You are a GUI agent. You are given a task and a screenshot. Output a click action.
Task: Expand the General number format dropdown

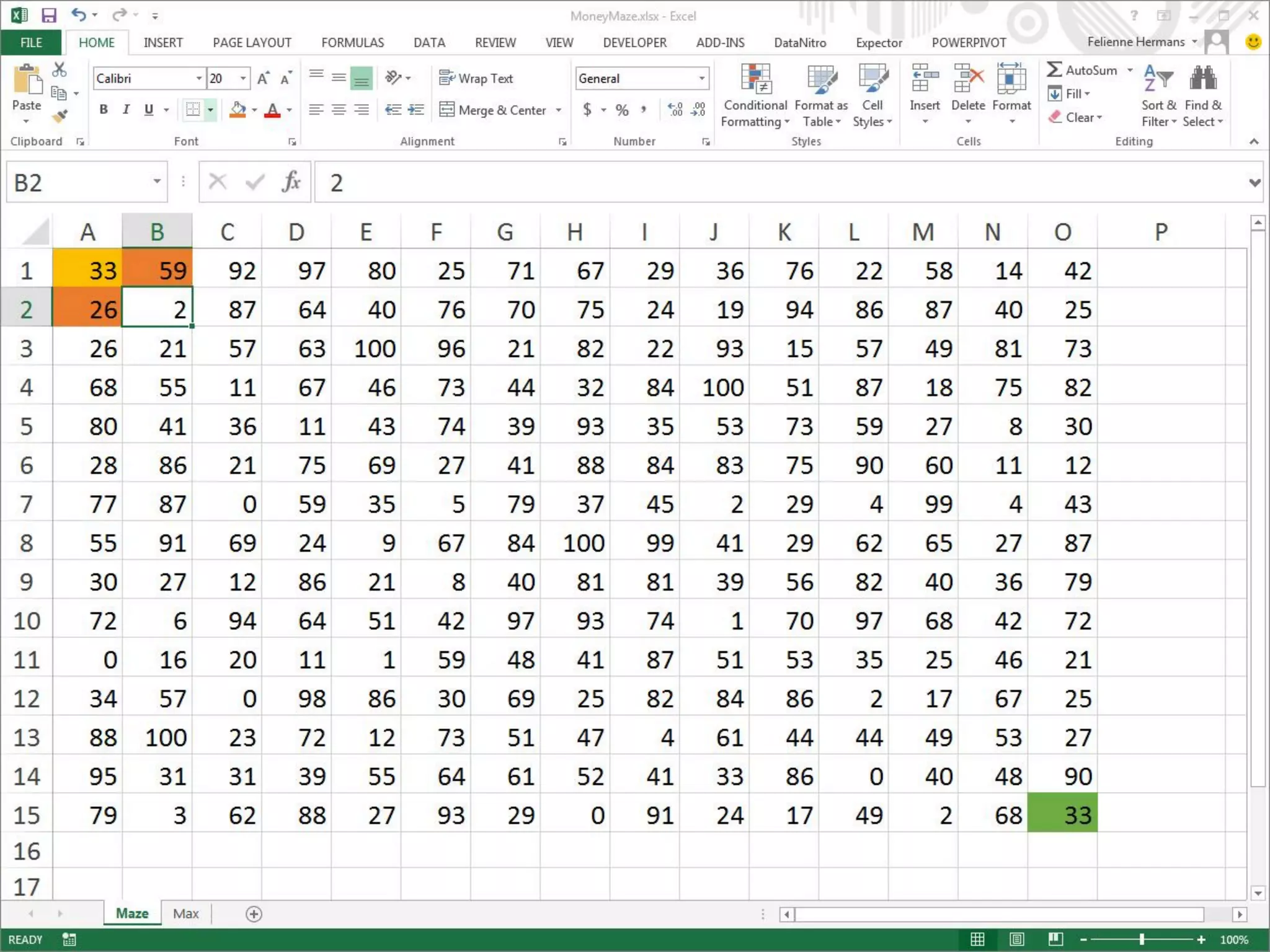pyautogui.click(x=701, y=79)
